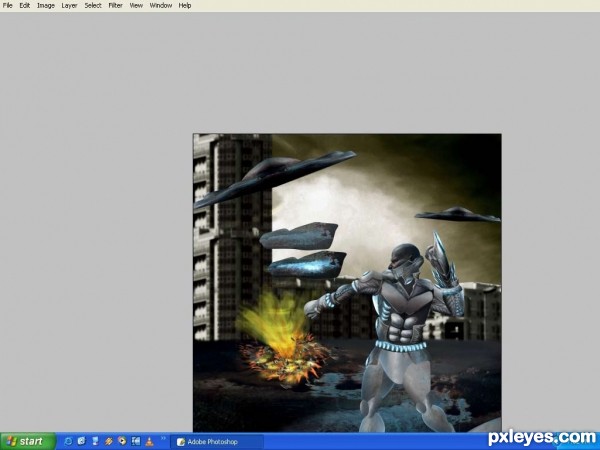Activate Adobe Photoshop taskbar button
Image resolution: width=600 pixels, height=450 pixels.
[217, 442]
